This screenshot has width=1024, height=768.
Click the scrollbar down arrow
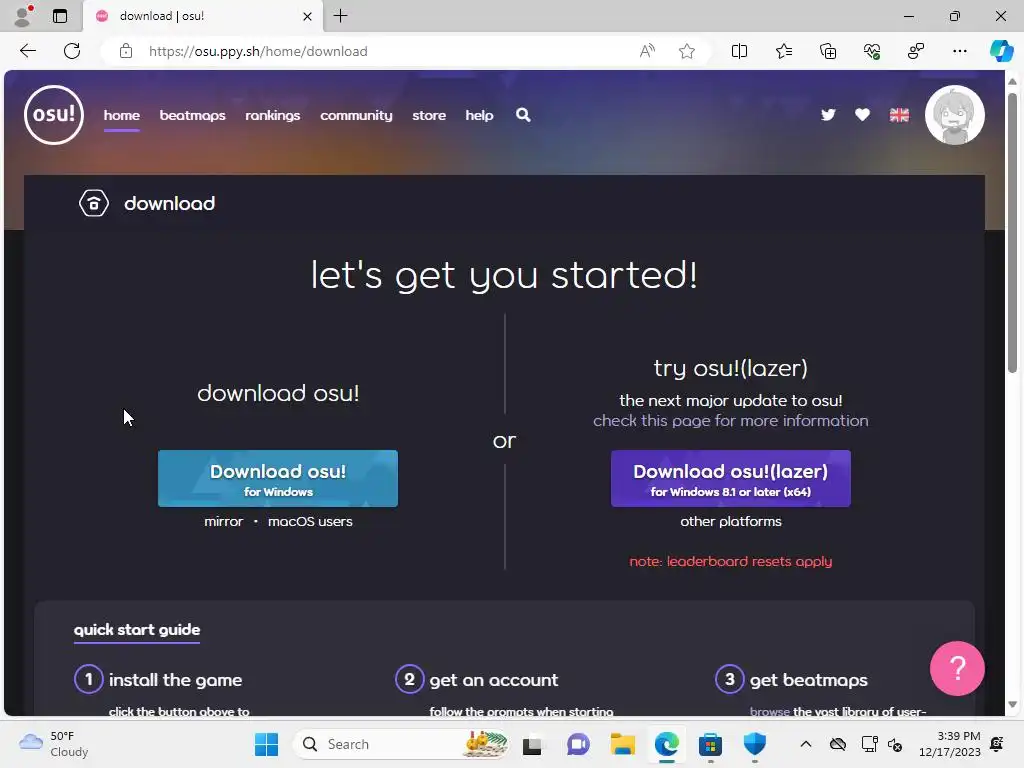point(1012,704)
